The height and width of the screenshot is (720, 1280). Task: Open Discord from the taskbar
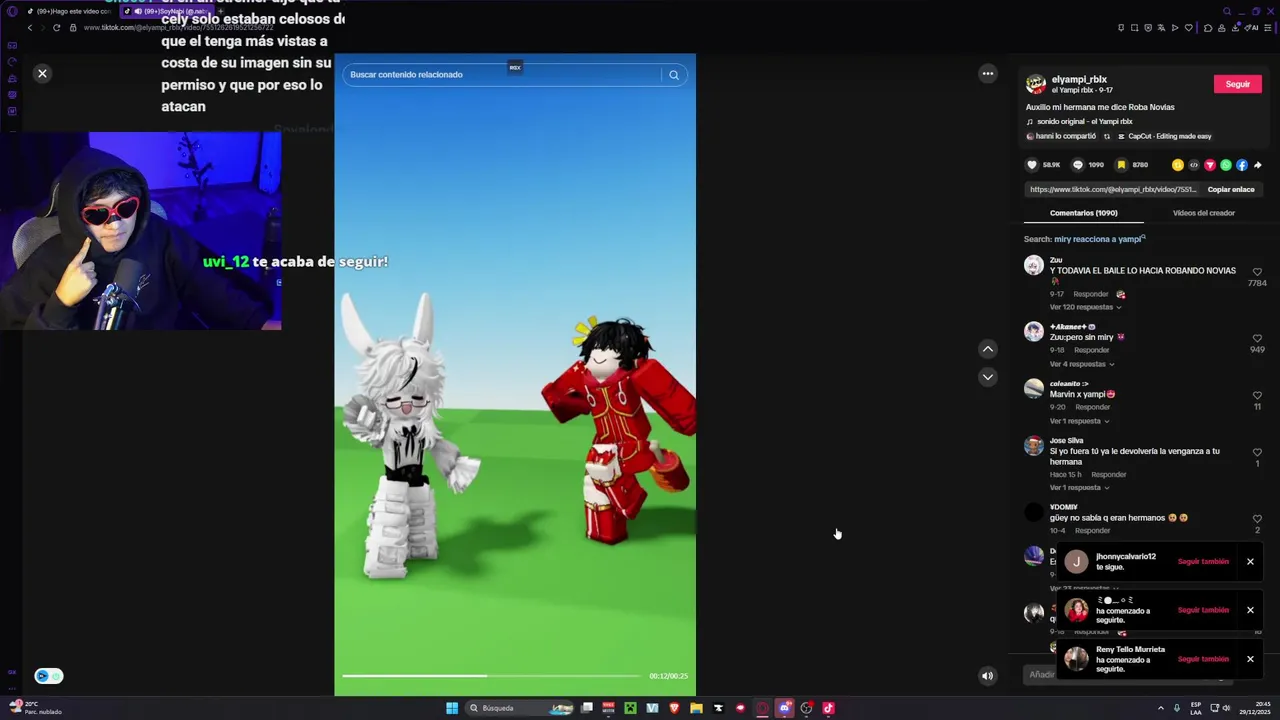(x=784, y=708)
